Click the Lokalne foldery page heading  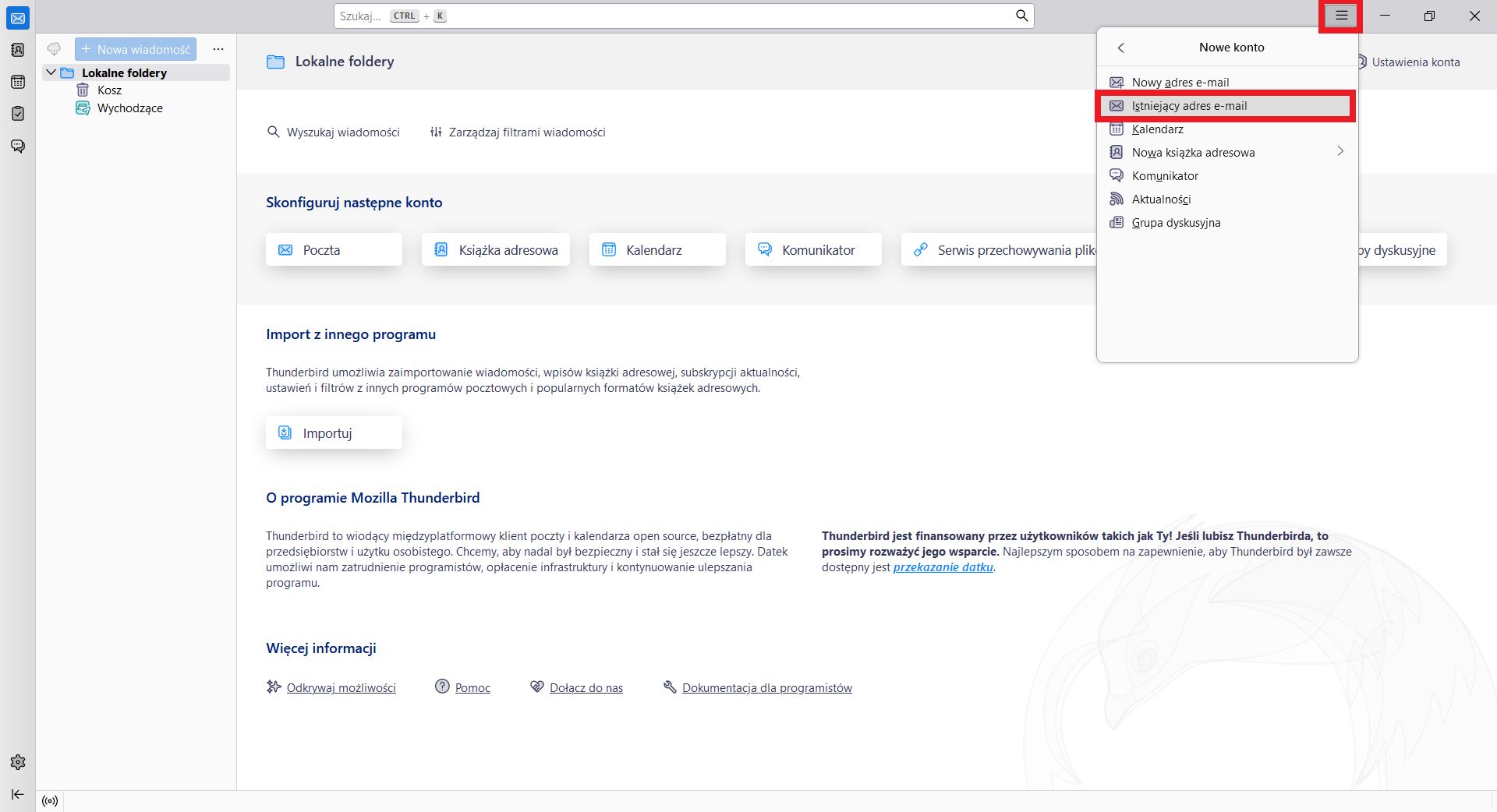pyautogui.click(x=345, y=62)
